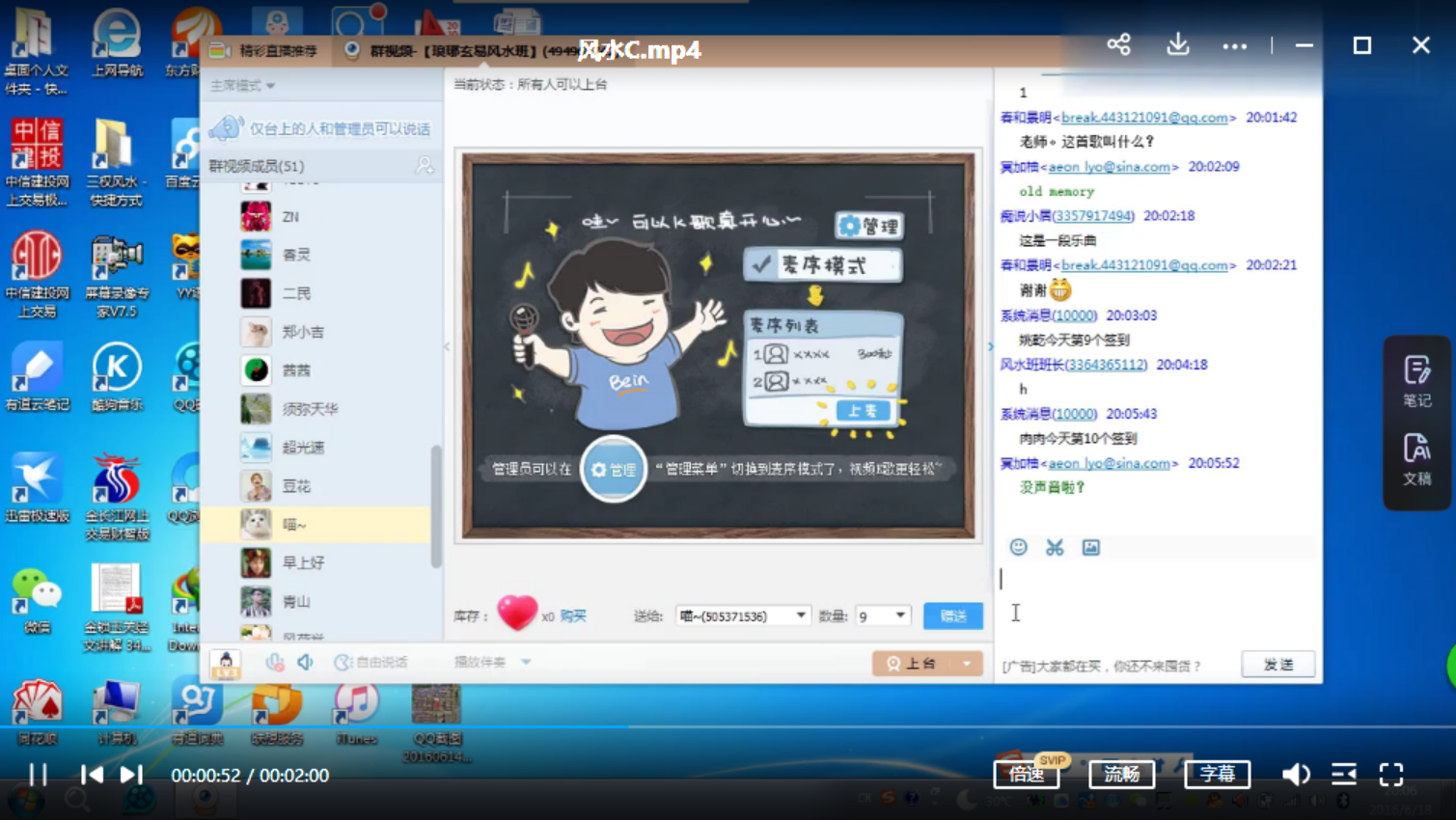Image resolution: width=1456 pixels, height=820 pixels.
Task: Download the video with the download icon
Action: [x=1177, y=44]
